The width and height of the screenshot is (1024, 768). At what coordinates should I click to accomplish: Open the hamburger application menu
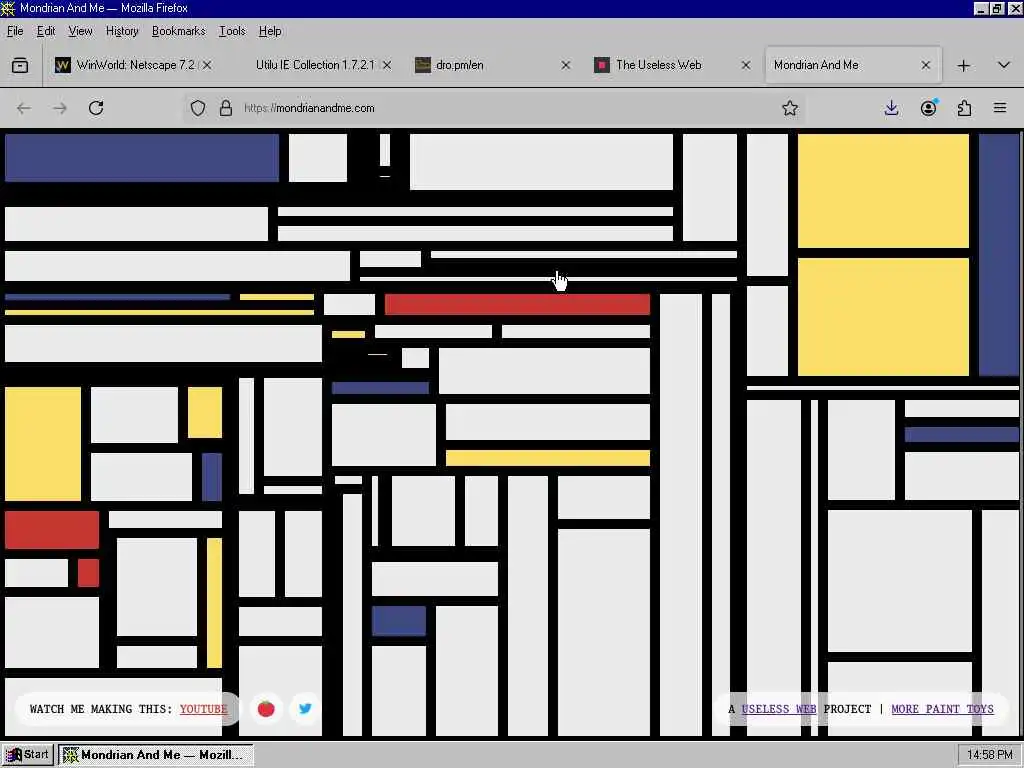pos(1000,108)
